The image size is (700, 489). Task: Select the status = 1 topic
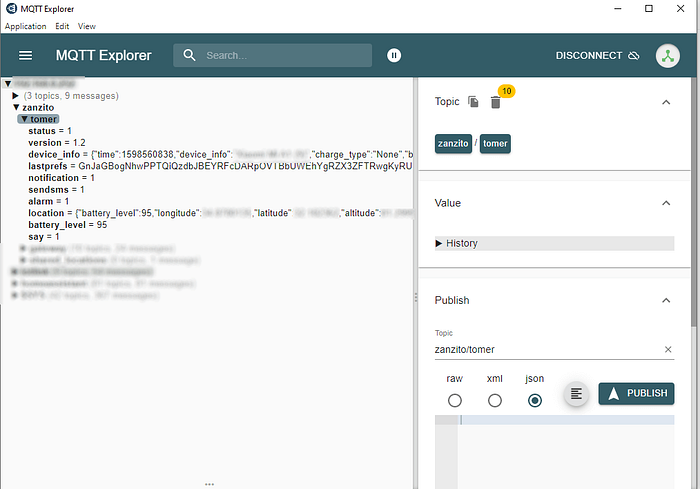coord(50,131)
